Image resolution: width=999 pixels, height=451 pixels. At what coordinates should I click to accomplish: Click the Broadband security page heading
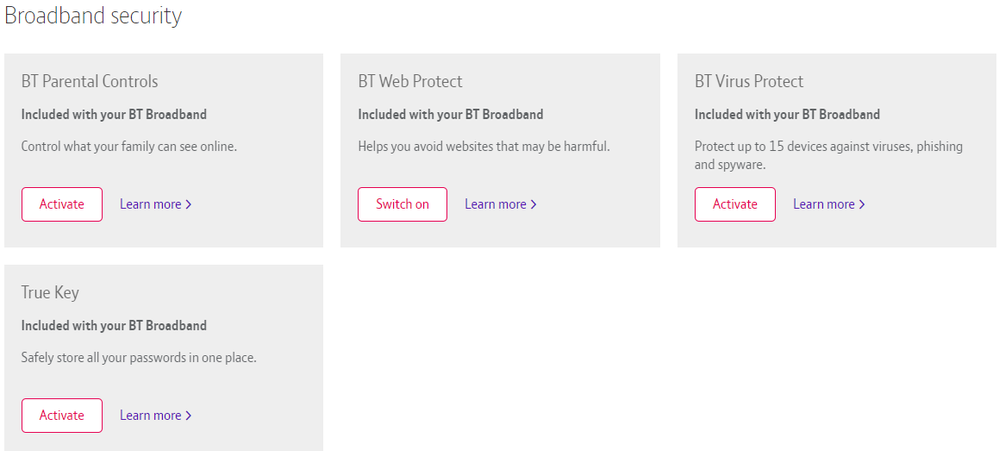pos(93,16)
